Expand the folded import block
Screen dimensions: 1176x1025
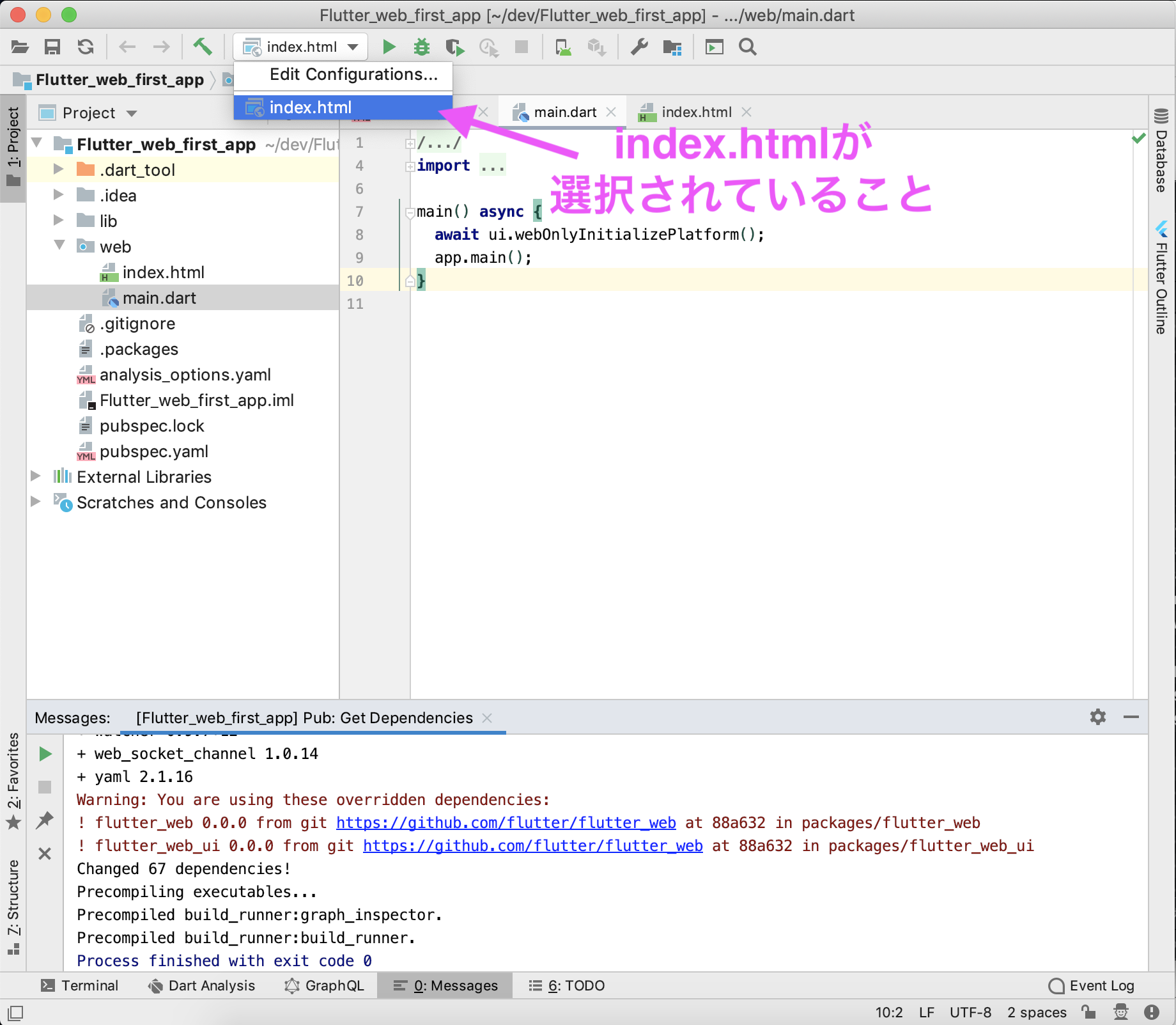(410, 166)
